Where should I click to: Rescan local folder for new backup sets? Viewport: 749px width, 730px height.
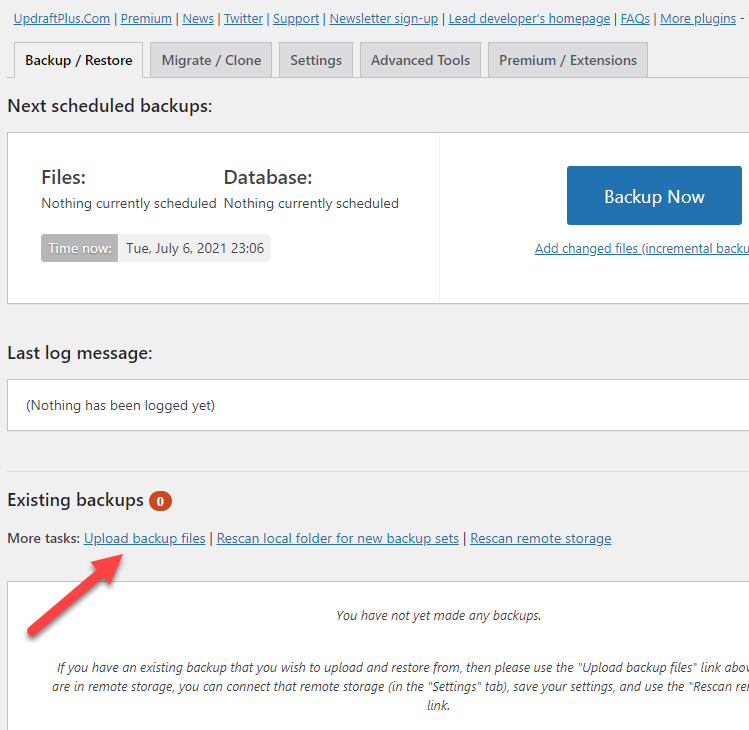click(338, 538)
